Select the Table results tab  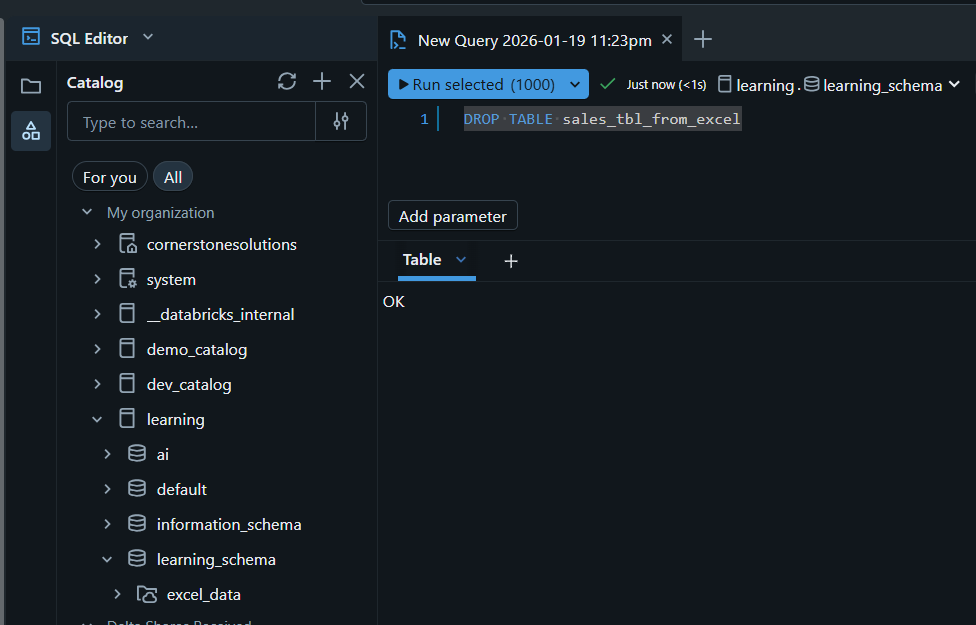(x=422, y=260)
